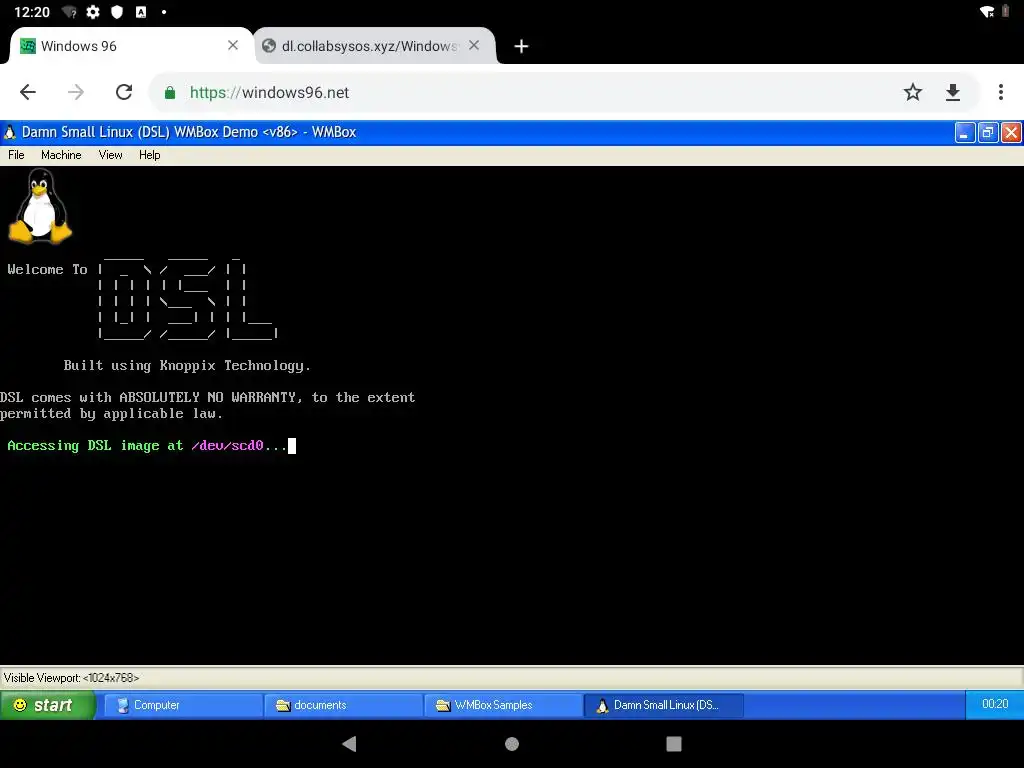The height and width of the screenshot is (768, 1024).
Task: Go forward in browser history
Action: point(76,92)
